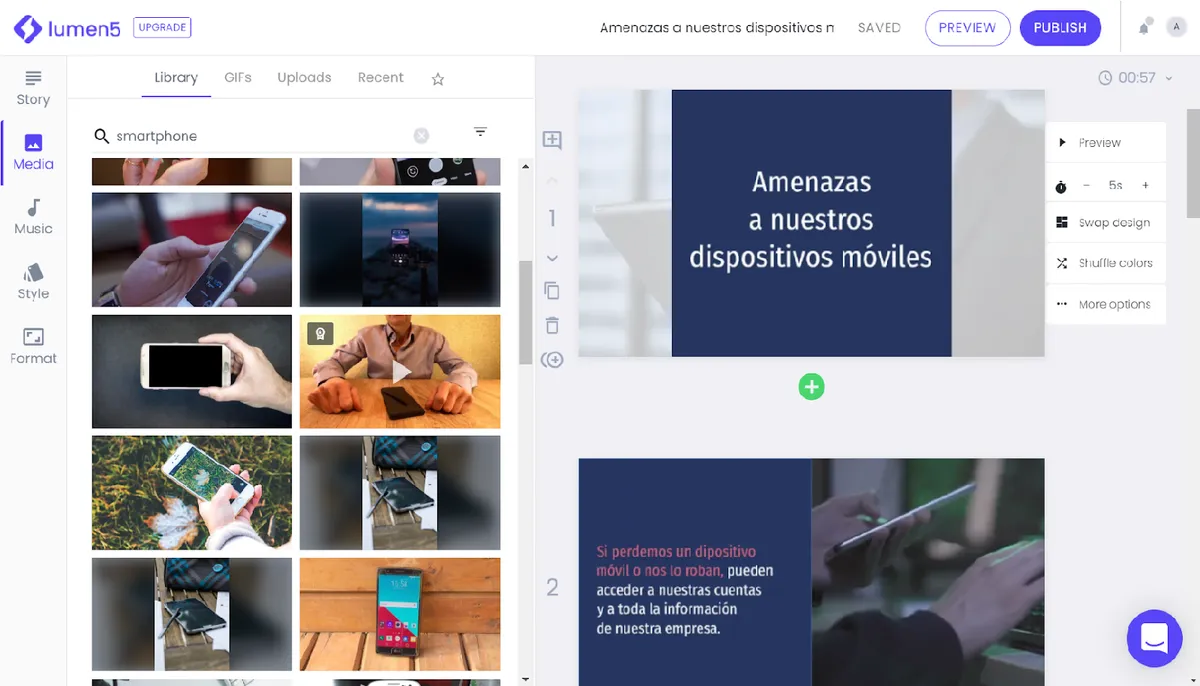Click the search magnifier icon
The image size is (1200, 686).
[x=101, y=136]
